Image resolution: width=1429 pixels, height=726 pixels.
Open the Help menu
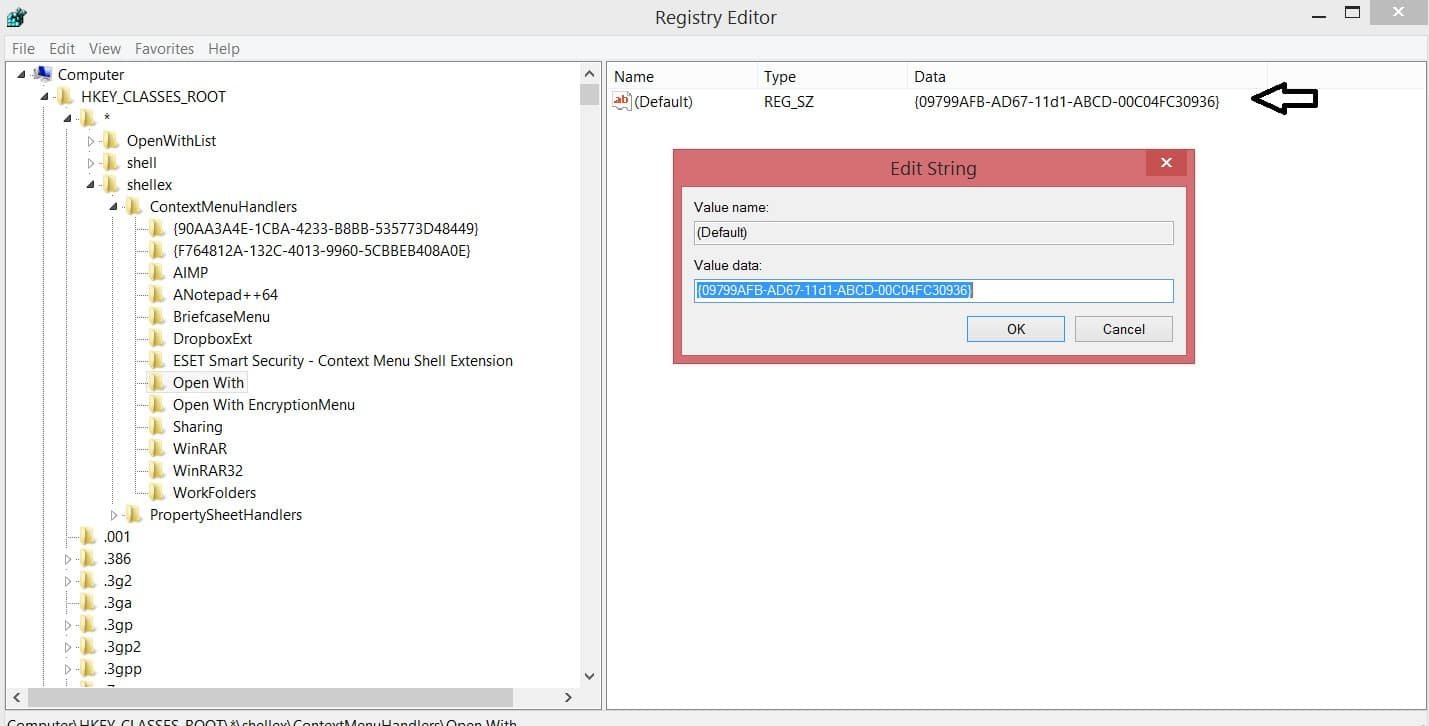(224, 48)
